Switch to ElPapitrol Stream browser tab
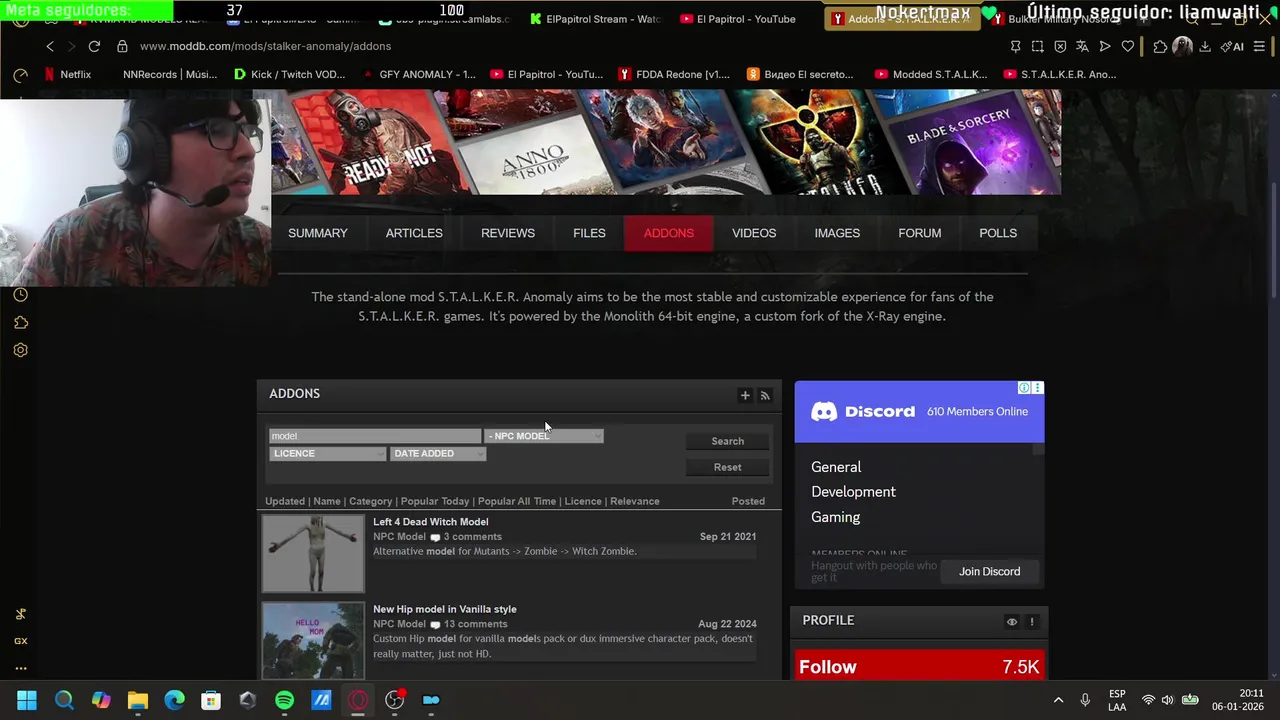 (x=595, y=19)
